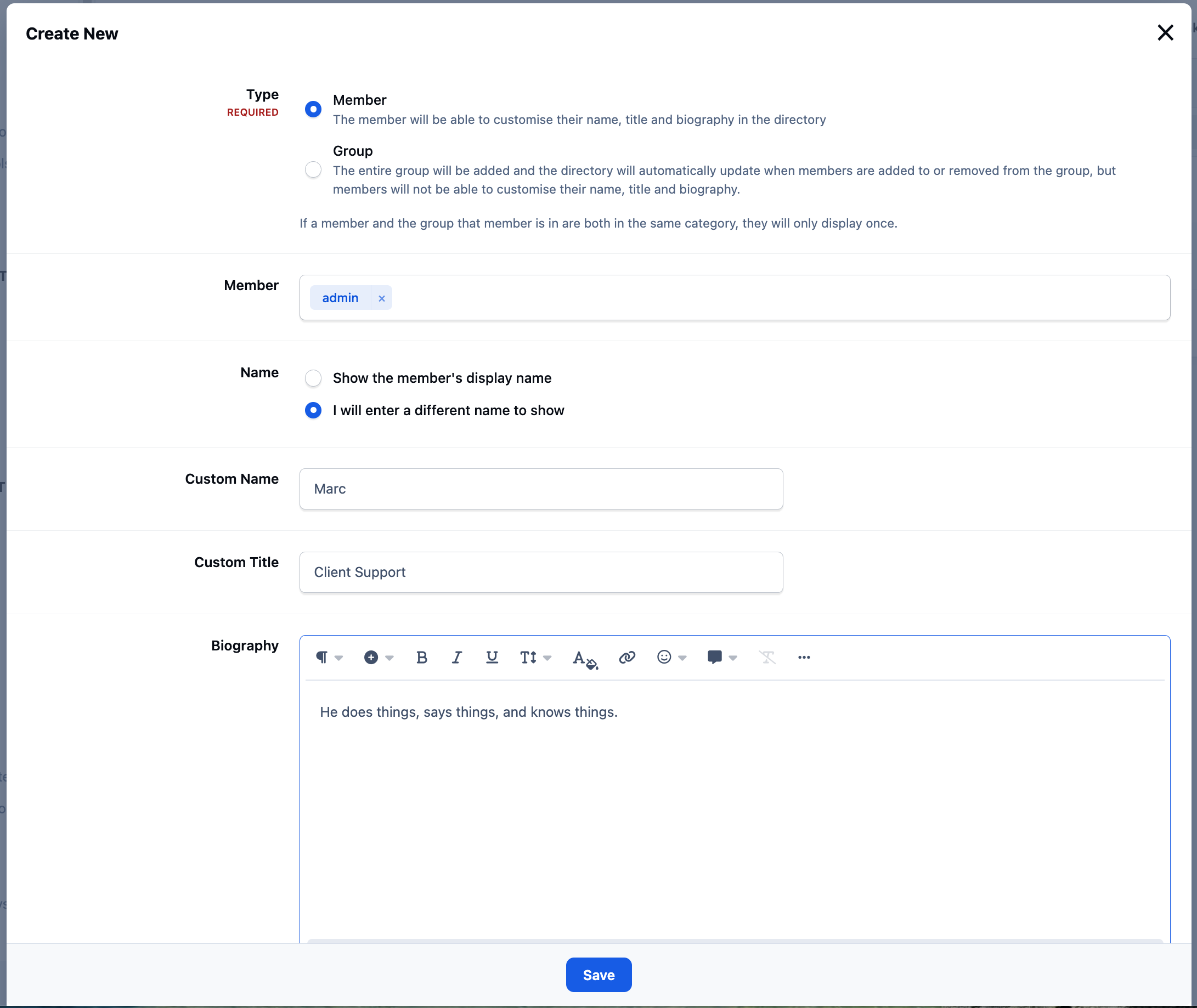
Task: Click the REQUIRED label under Type
Action: [253, 112]
